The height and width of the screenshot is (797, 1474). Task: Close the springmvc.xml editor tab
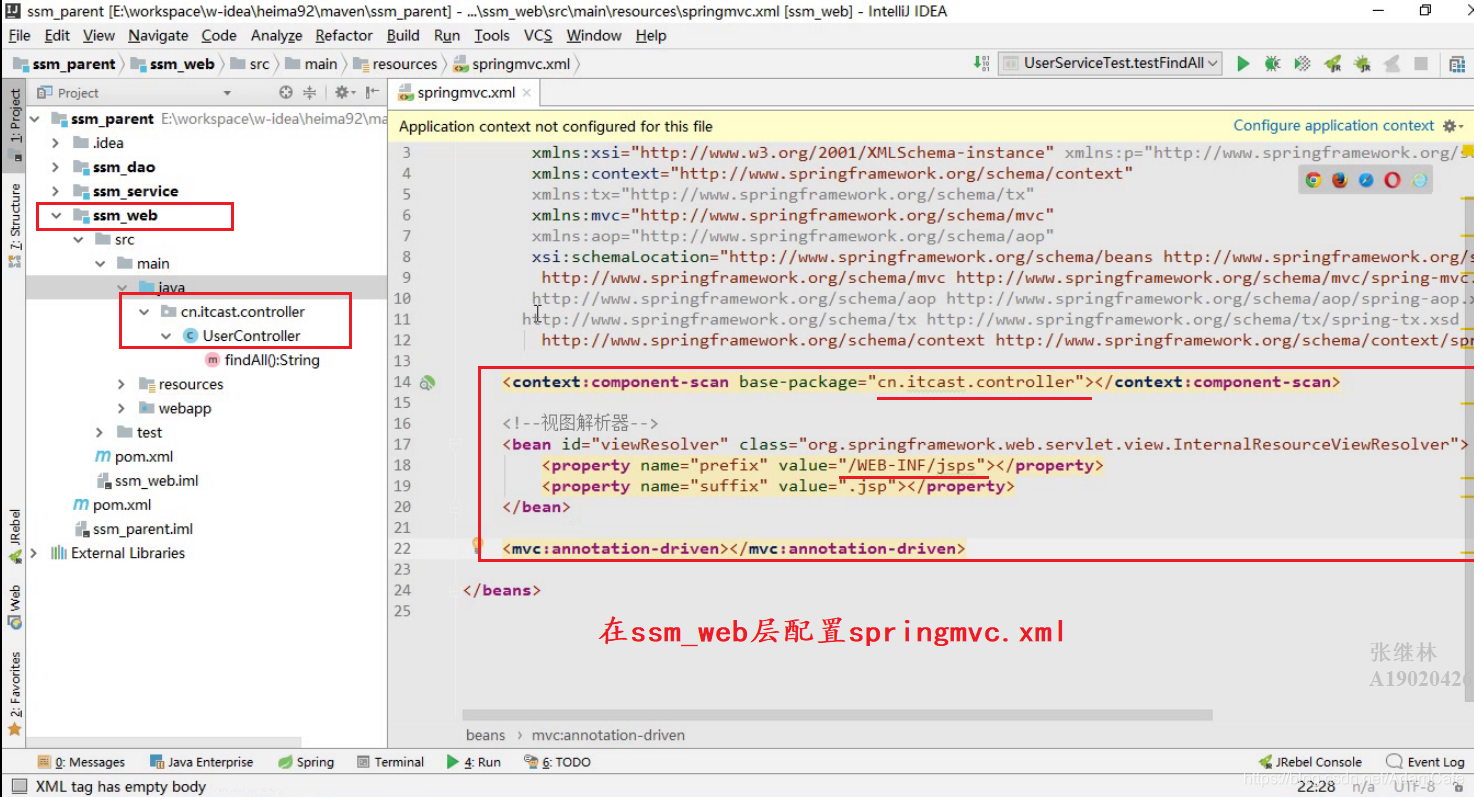tap(527, 93)
